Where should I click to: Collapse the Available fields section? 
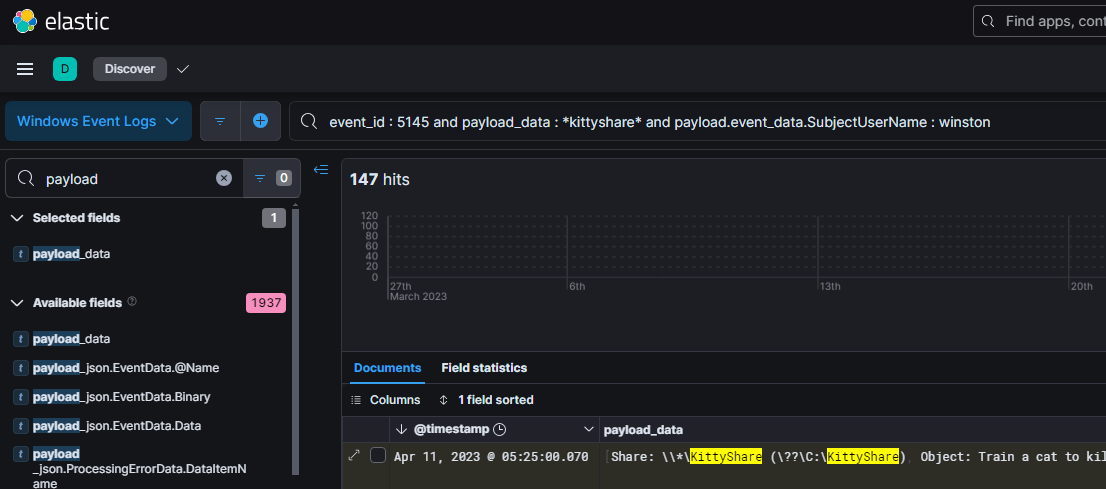click(x=18, y=303)
